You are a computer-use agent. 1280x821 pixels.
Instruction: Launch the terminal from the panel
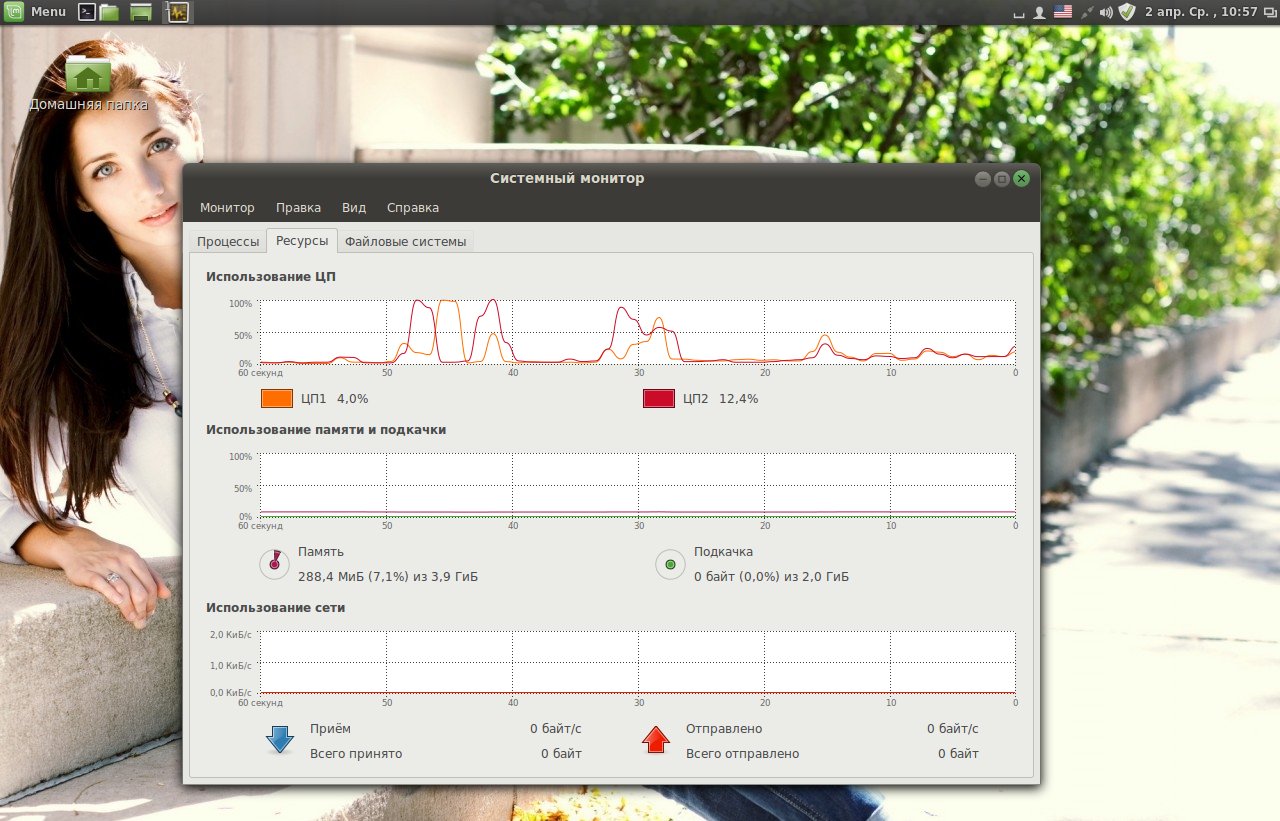pos(87,12)
